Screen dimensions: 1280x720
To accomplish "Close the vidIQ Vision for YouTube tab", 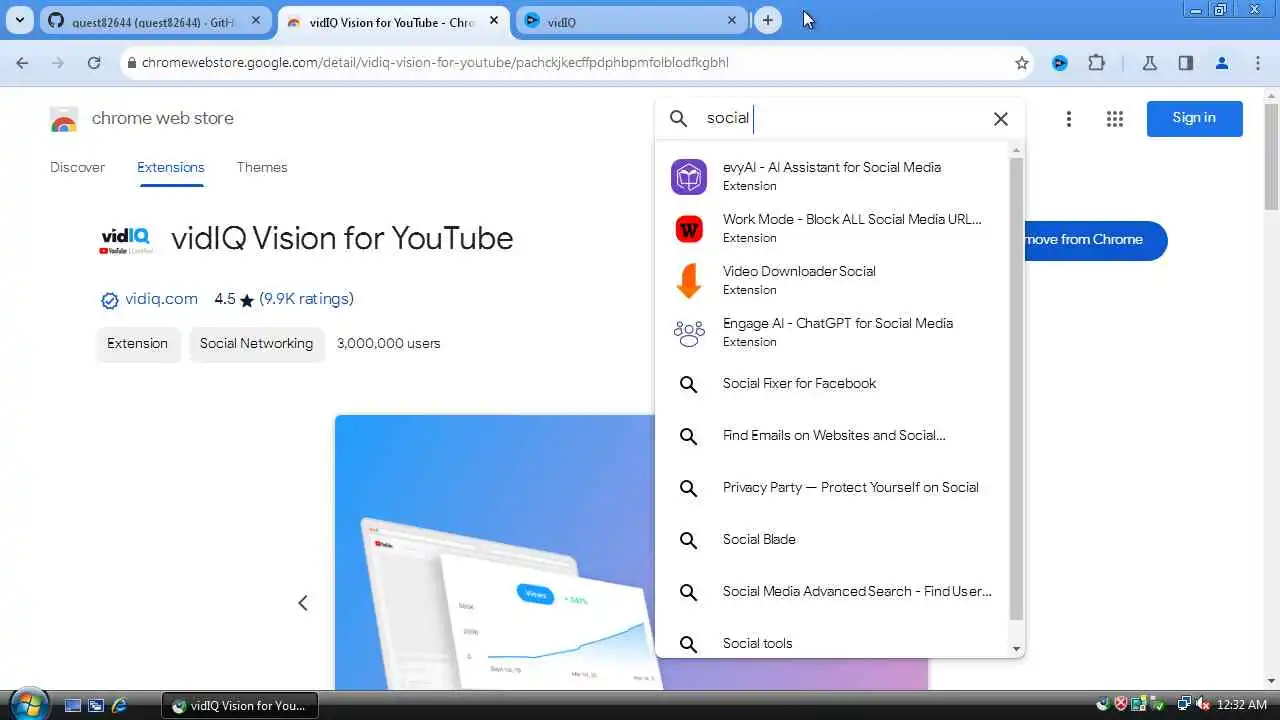I will point(493,20).
